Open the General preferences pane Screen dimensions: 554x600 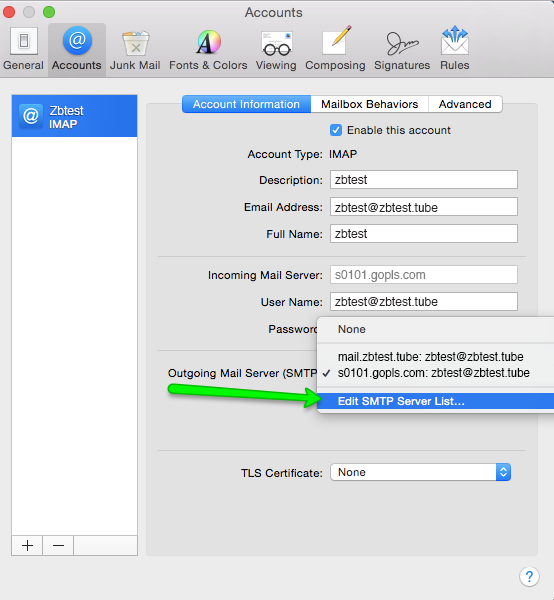pyautogui.click(x=23, y=49)
